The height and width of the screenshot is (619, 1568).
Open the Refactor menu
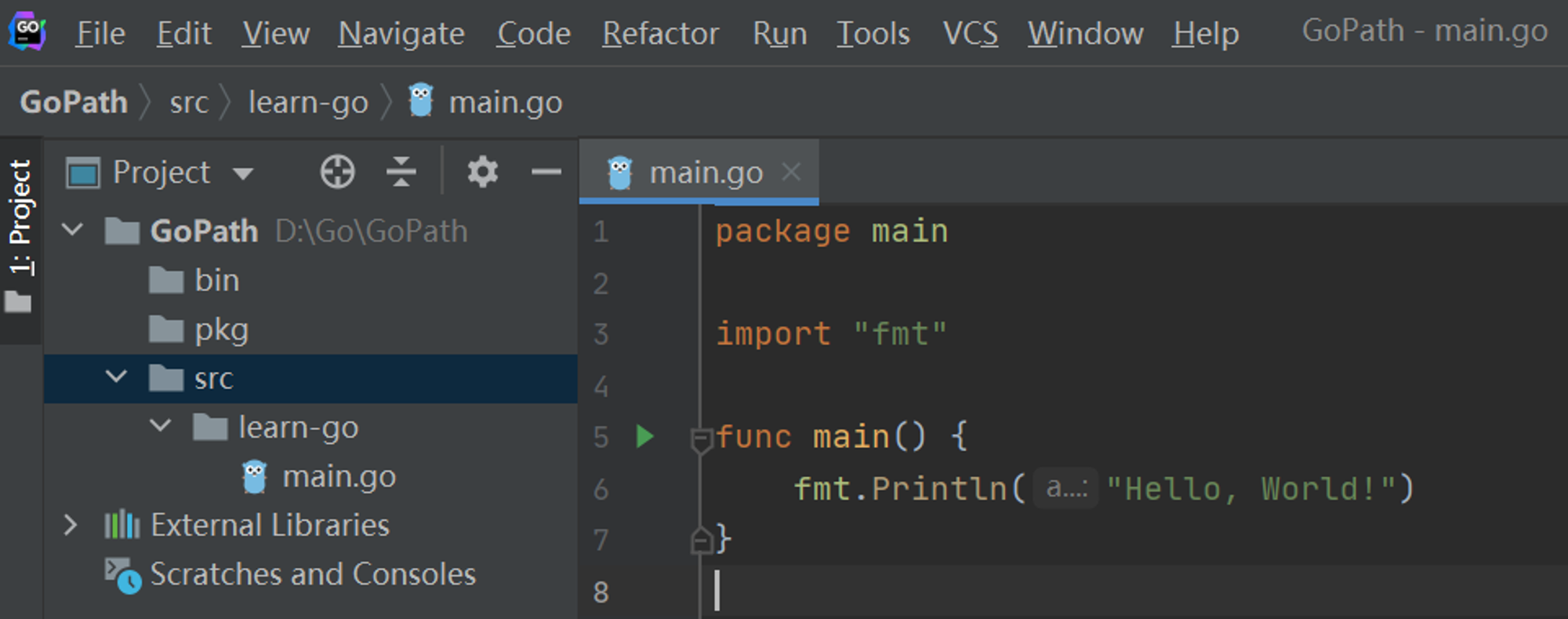660,34
